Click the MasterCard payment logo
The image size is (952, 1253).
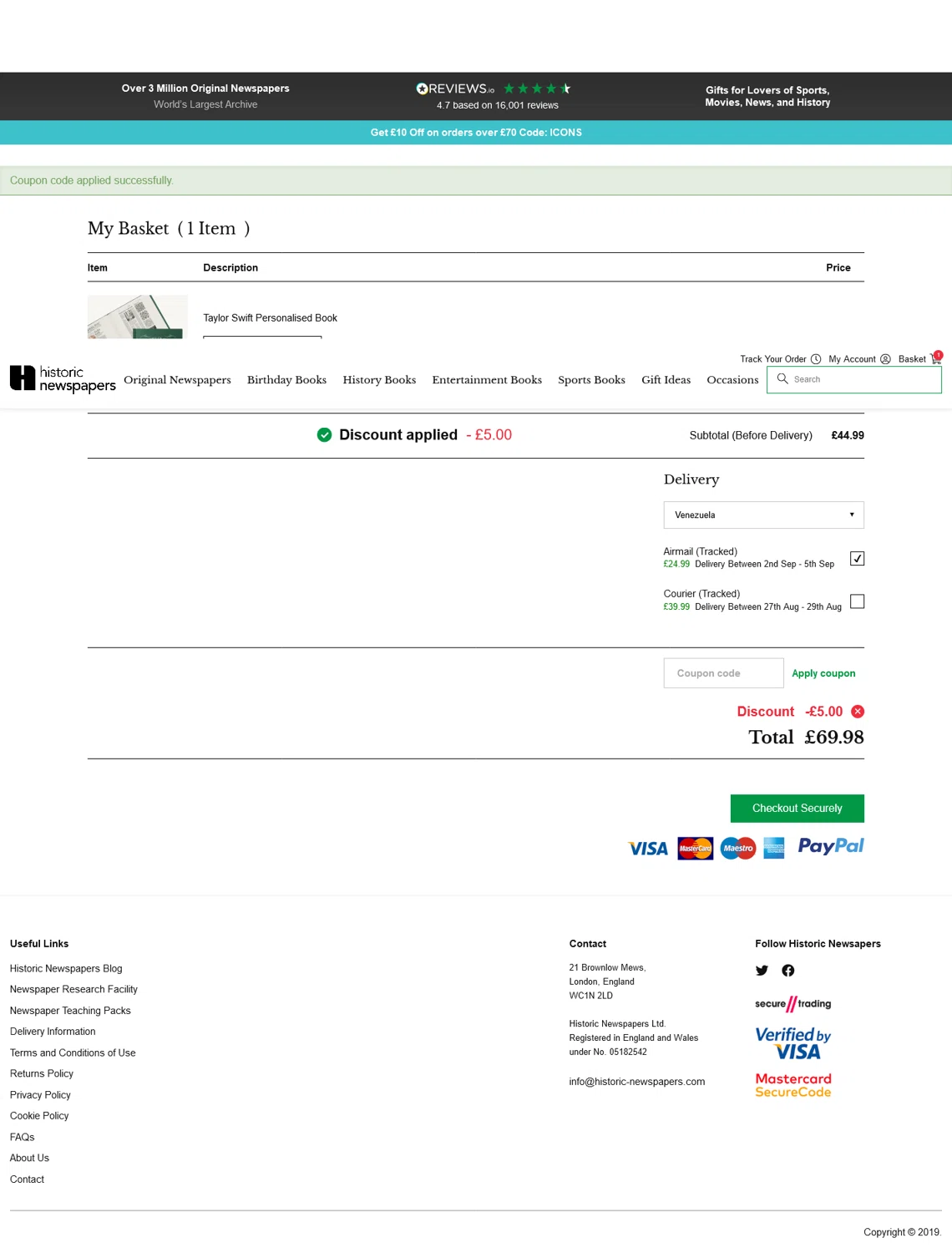pos(695,848)
